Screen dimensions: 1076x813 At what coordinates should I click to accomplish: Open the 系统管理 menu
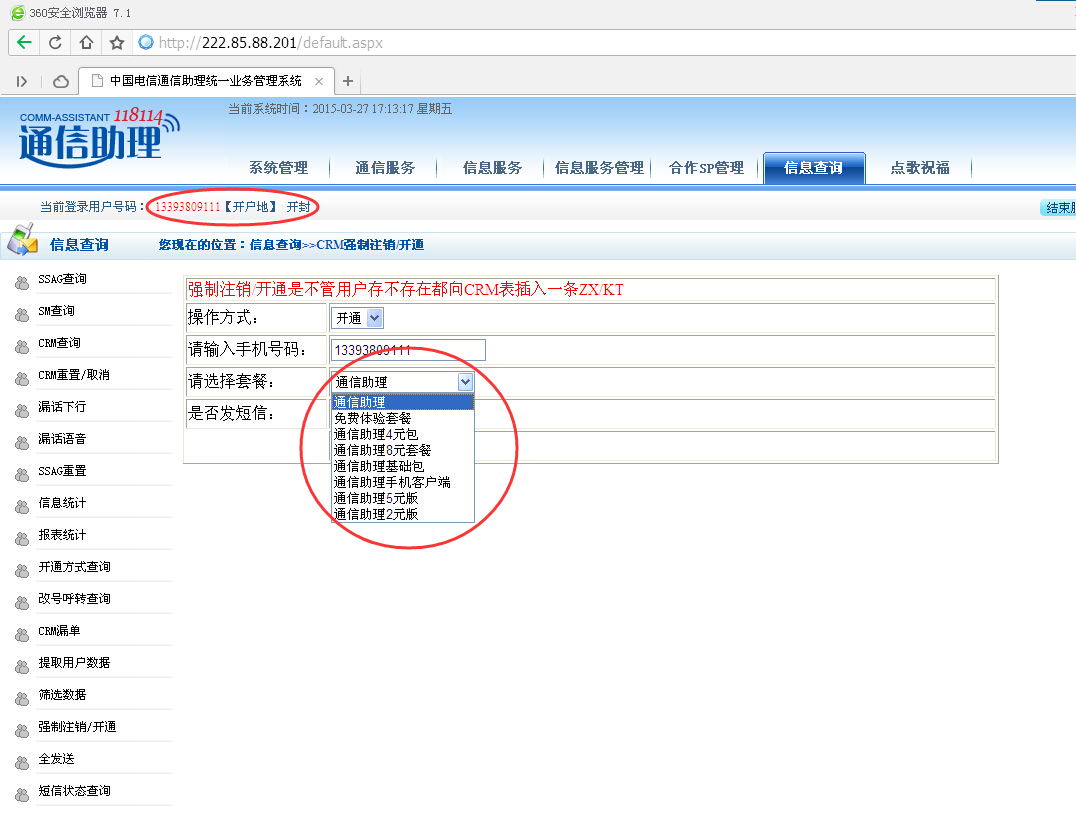tap(279, 168)
